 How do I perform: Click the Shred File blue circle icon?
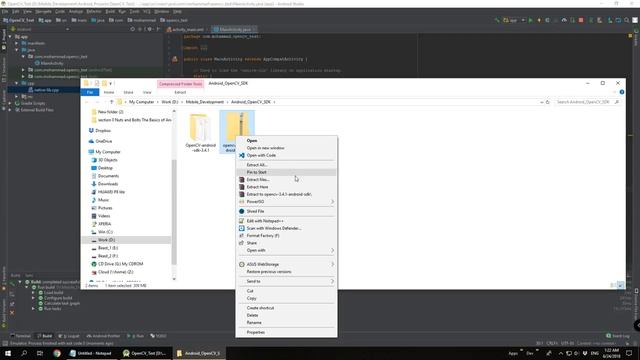(242, 211)
